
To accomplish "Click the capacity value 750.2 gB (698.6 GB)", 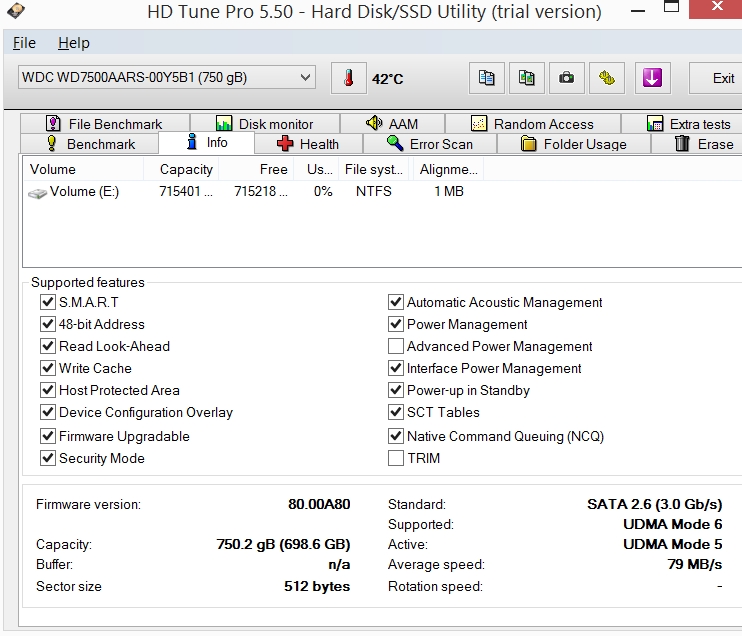I will 283,544.
